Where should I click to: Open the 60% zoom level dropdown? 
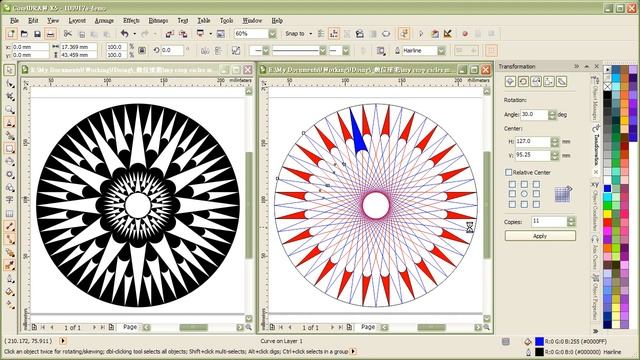[272, 34]
